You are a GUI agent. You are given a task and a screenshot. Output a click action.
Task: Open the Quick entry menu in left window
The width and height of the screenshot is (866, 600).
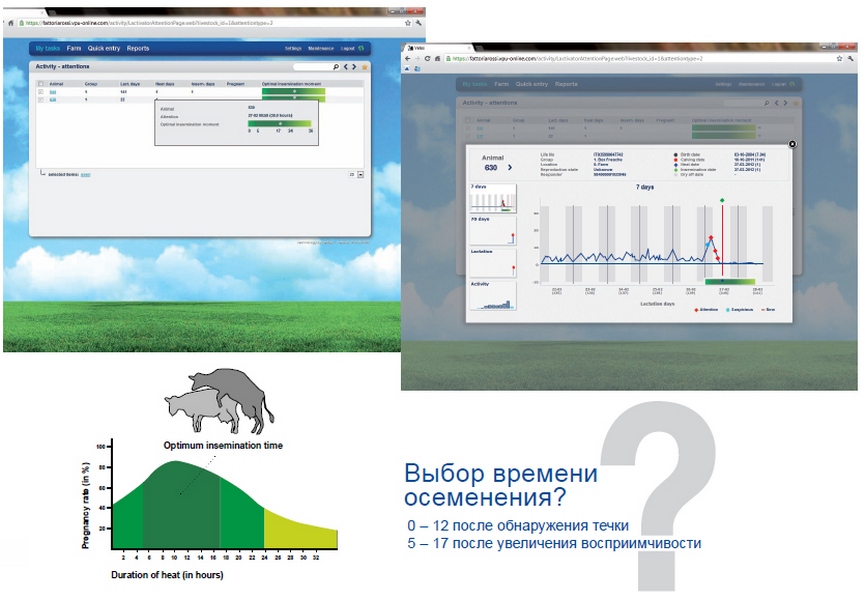[x=104, y=48]
